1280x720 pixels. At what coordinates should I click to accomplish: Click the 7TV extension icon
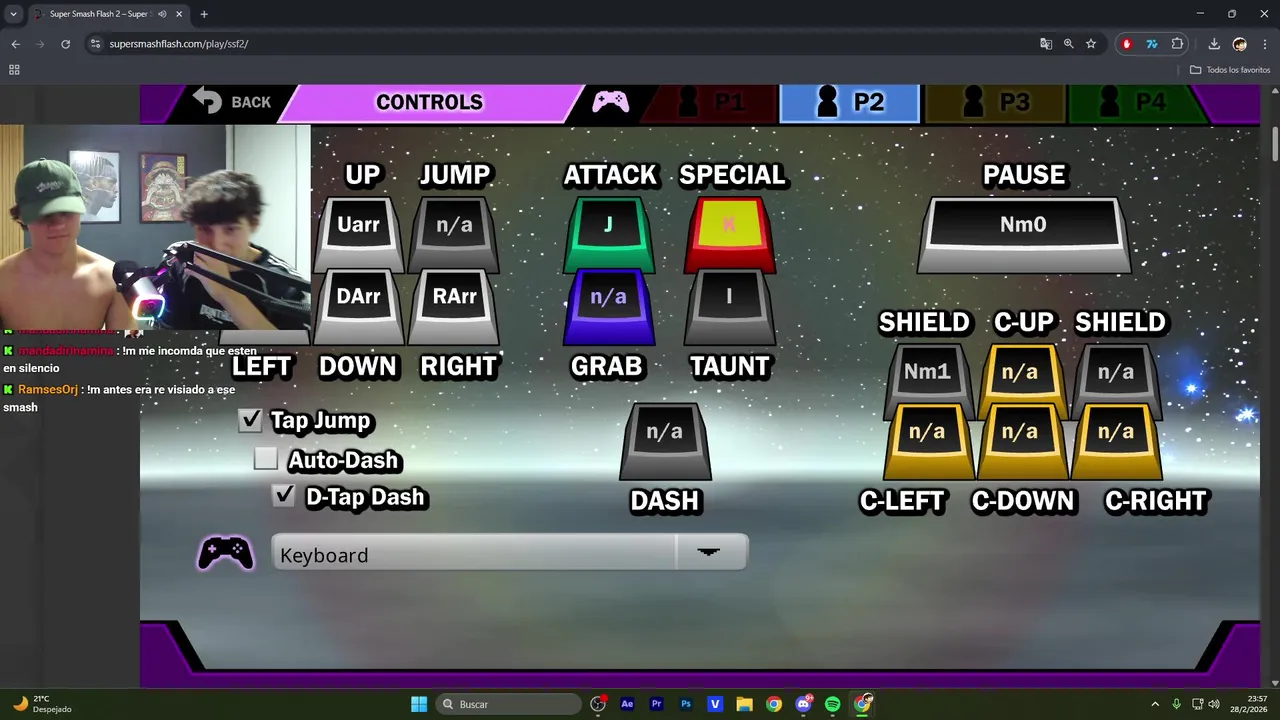(x=1152, y=44)
